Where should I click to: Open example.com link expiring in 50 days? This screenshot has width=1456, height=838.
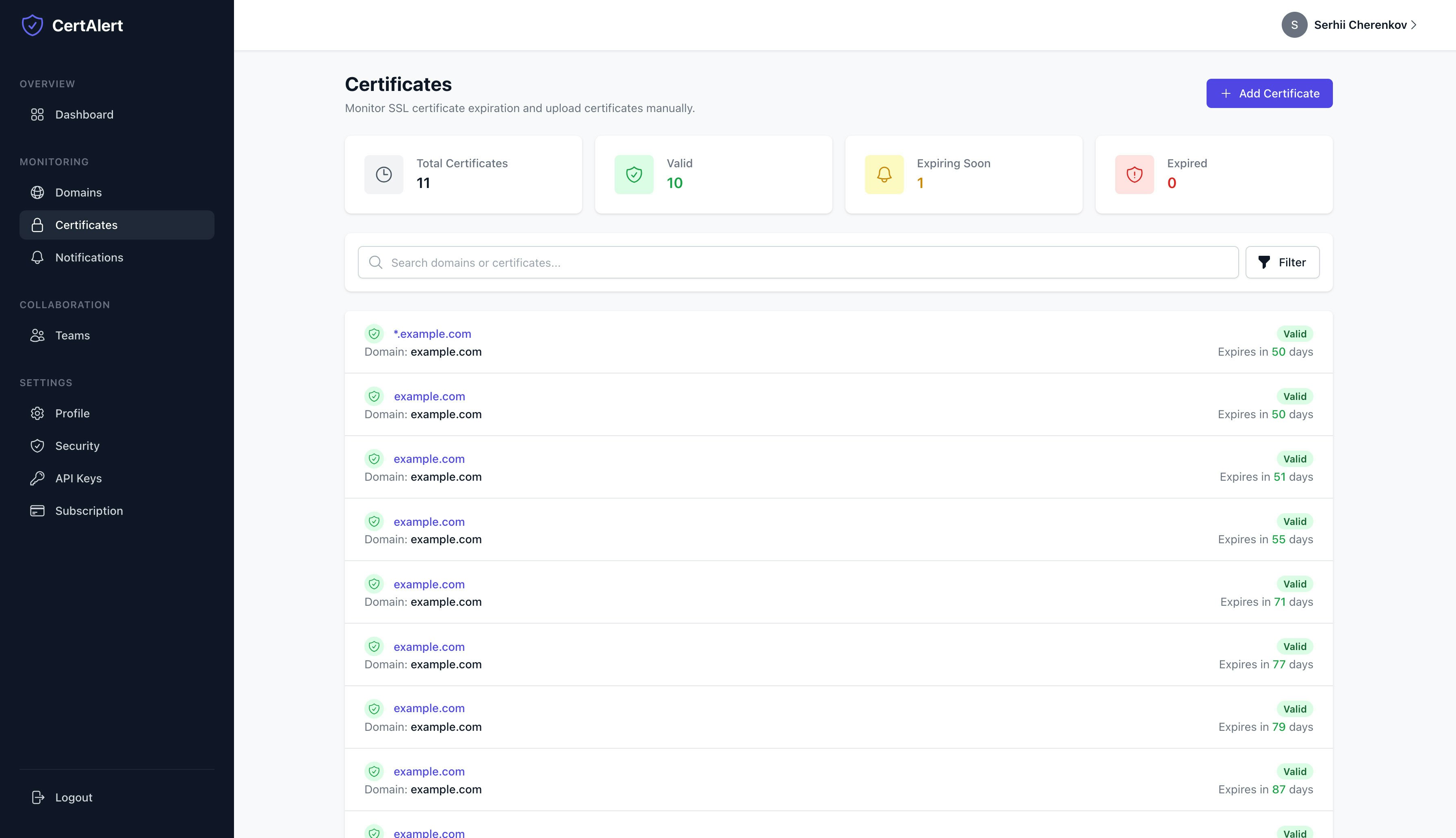pos(429,397)
